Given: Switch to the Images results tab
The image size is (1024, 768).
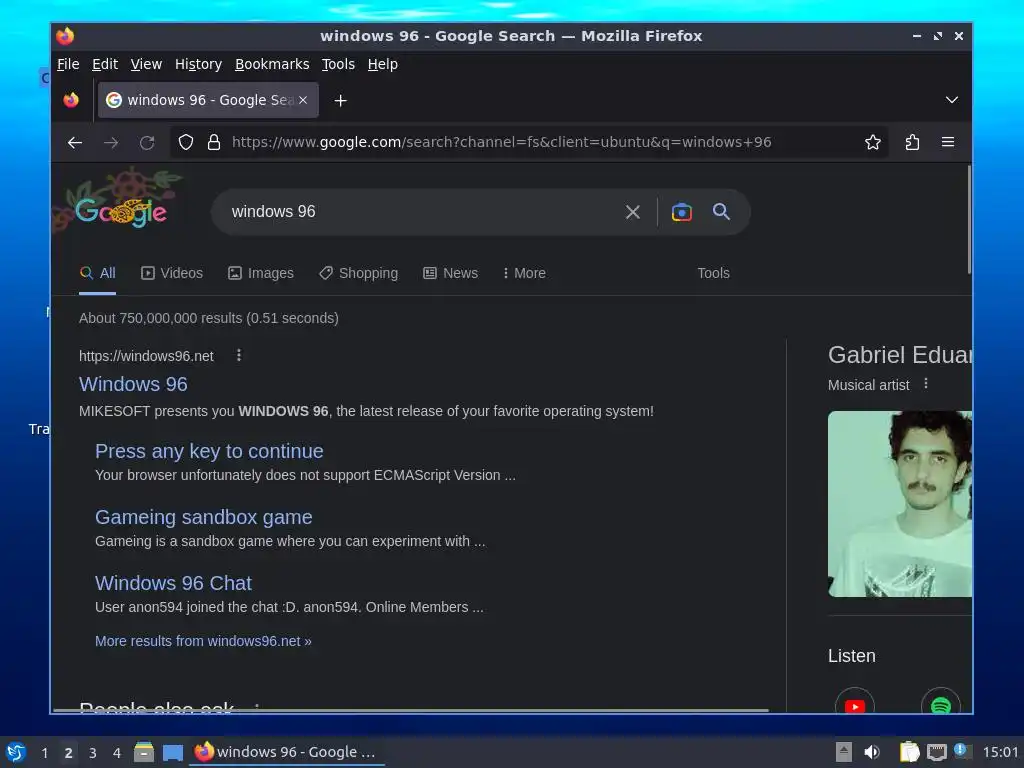Looking at the screenshot, I should pyautogui.click(x=261, y=273).
